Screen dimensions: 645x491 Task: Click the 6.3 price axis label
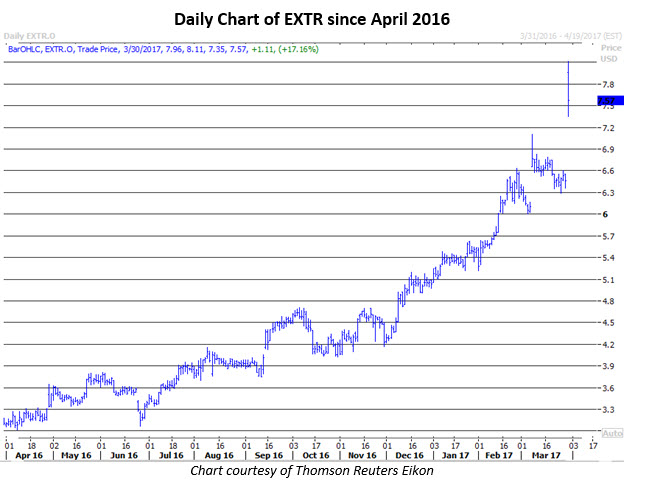608,193
